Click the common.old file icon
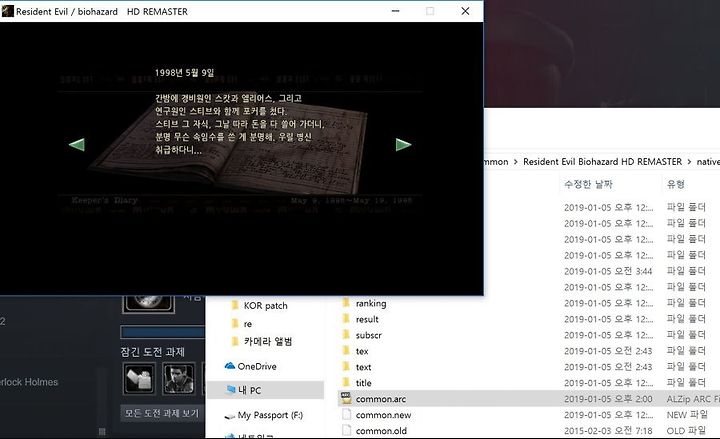Viewport: 720px width, 439px height. tap(347, 431)
